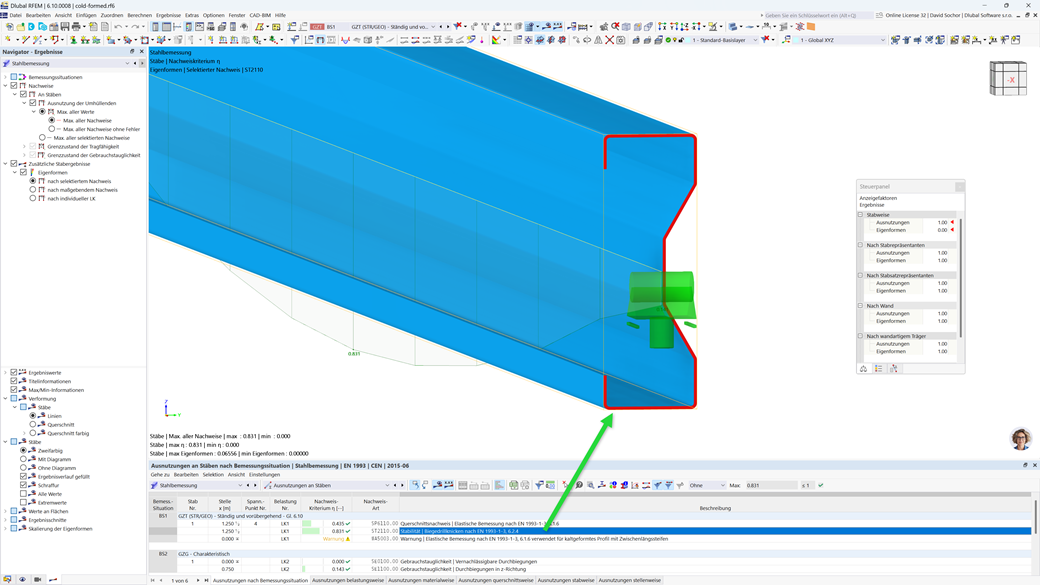
Task: Open the display factors (balance) tab icon in Steuerpanel
Action: point(863,369)
